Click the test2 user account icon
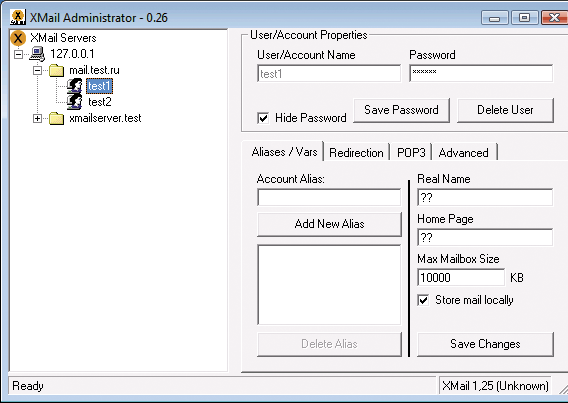 point(75,102)
